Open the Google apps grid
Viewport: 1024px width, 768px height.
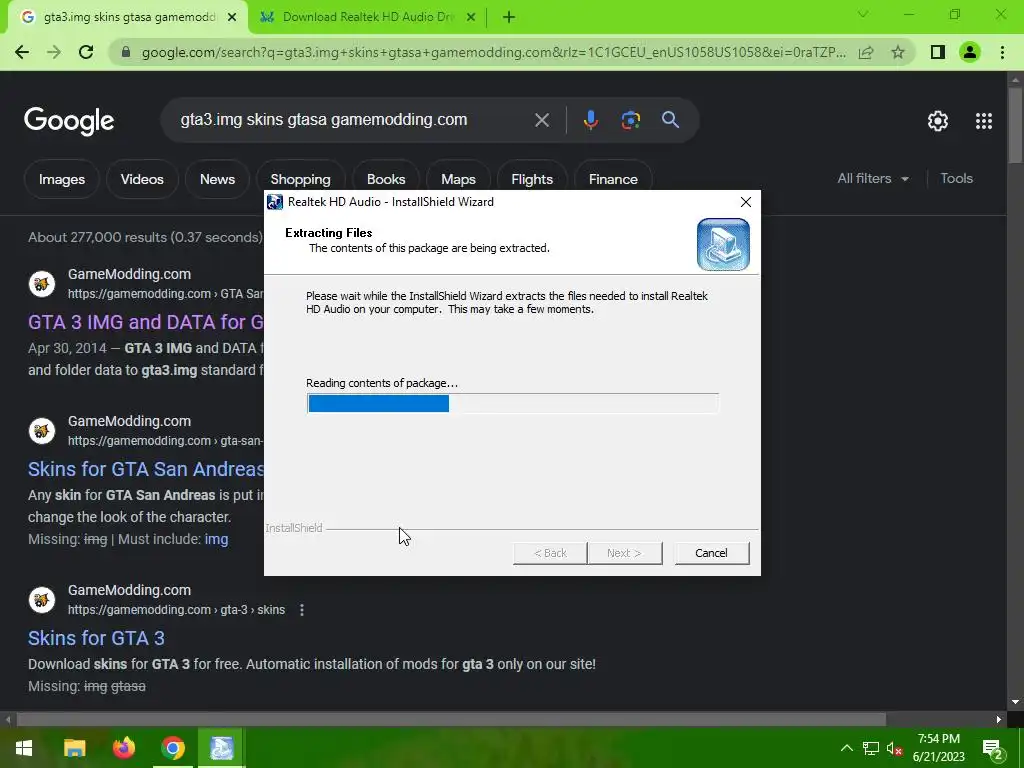pyautogui.click(x=984, y=121)
